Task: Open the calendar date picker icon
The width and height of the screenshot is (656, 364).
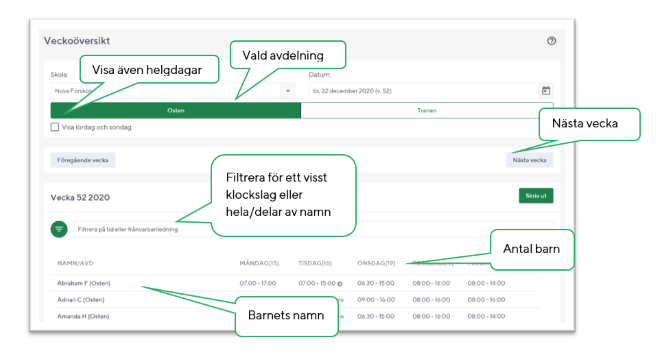Action: 546,91
